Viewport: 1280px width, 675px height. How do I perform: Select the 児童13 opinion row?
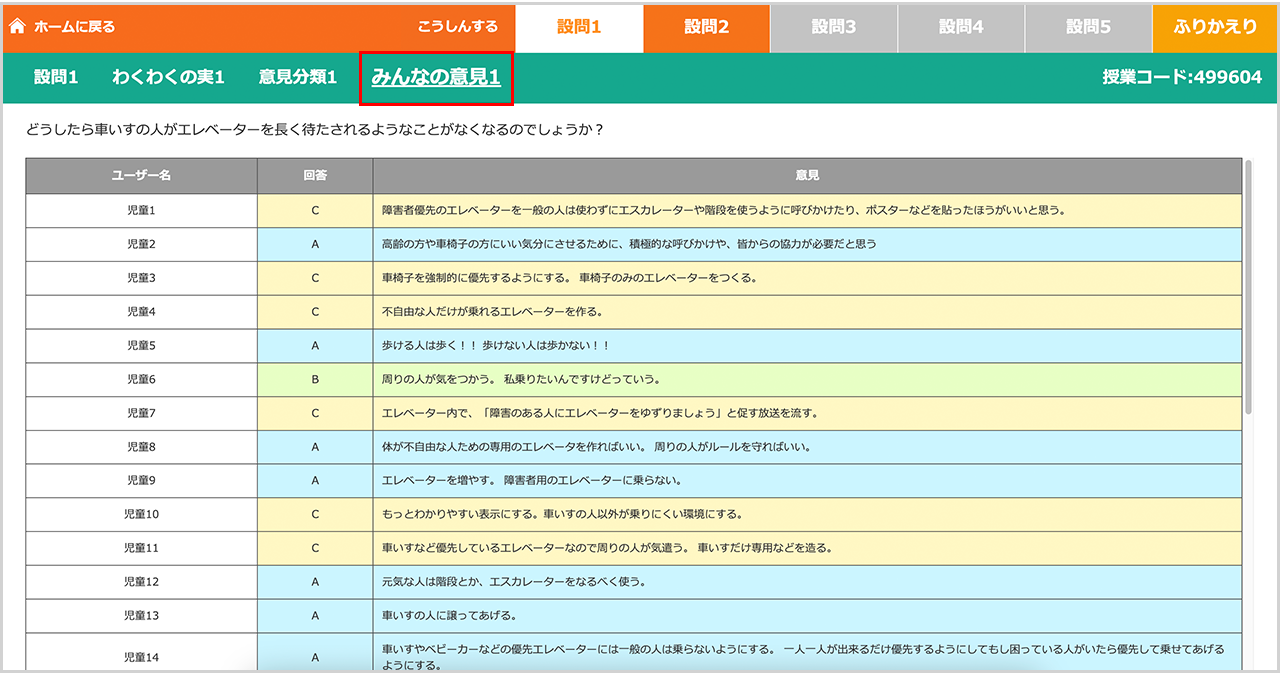tap(807, 616)
